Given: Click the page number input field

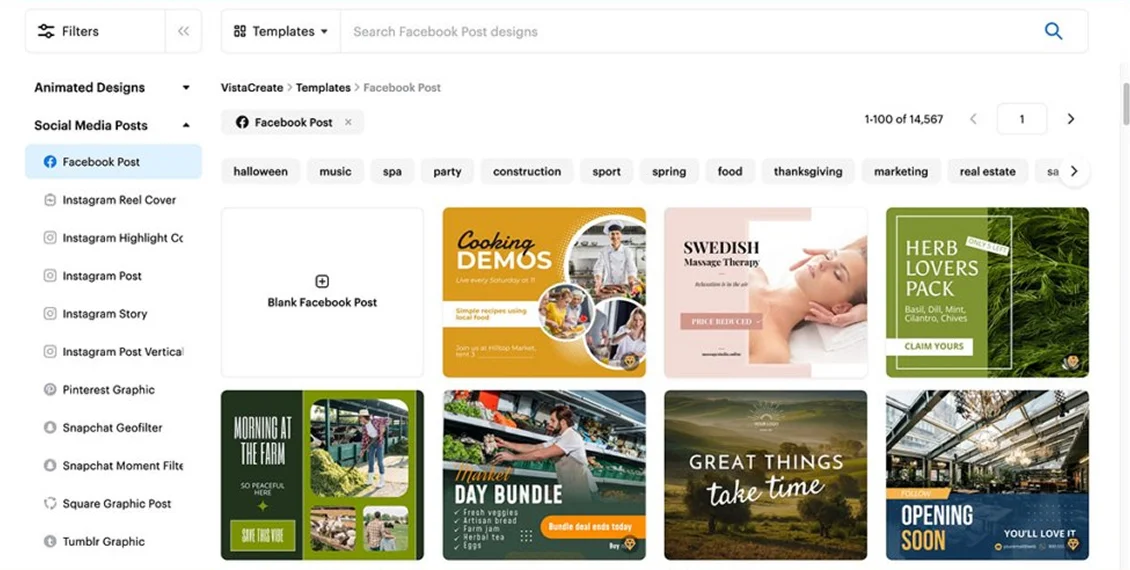Looking at the screenshot, I should tap(1021, 119).
